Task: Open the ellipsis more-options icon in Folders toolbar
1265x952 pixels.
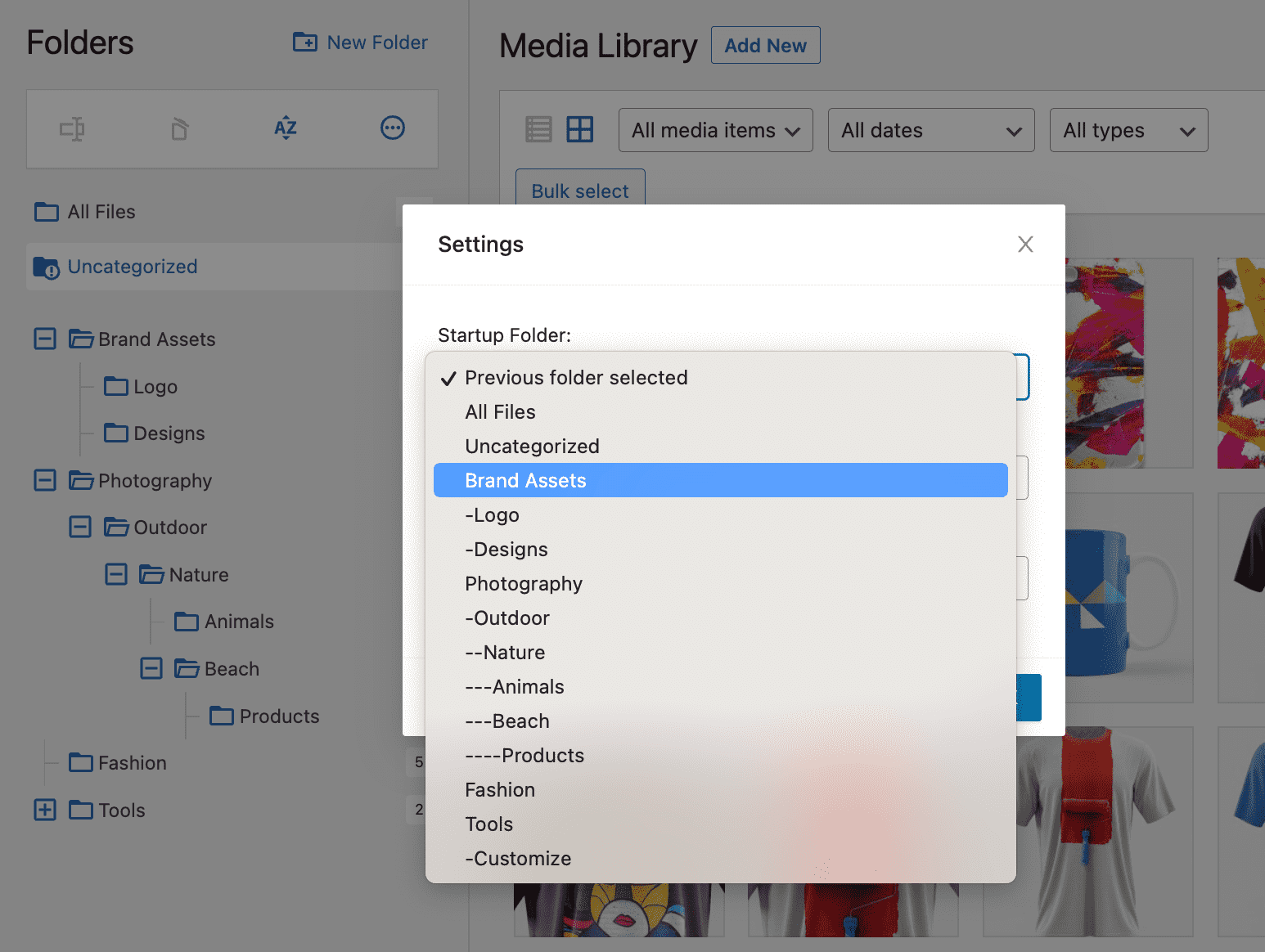Action: 392,128
